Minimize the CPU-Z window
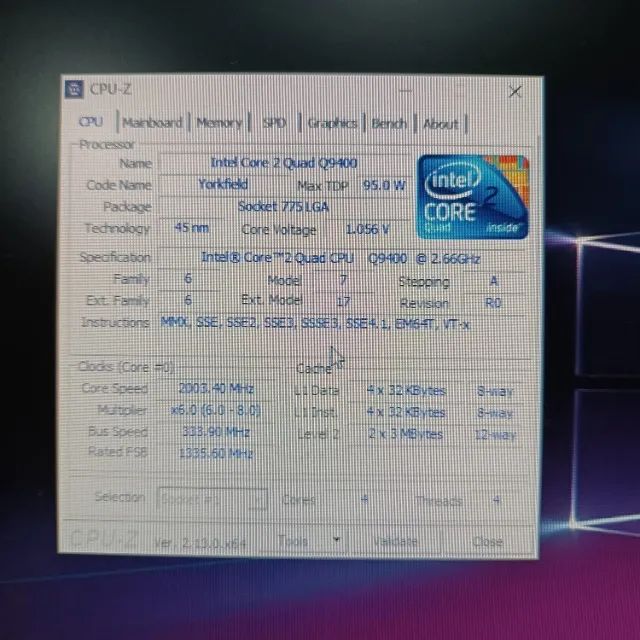The height and width of the screenshot is (640, 640). click(405, 91)
